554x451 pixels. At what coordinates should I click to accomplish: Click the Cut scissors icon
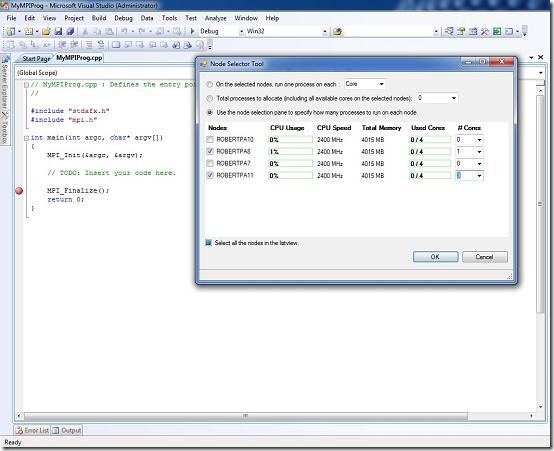(85, 31)
